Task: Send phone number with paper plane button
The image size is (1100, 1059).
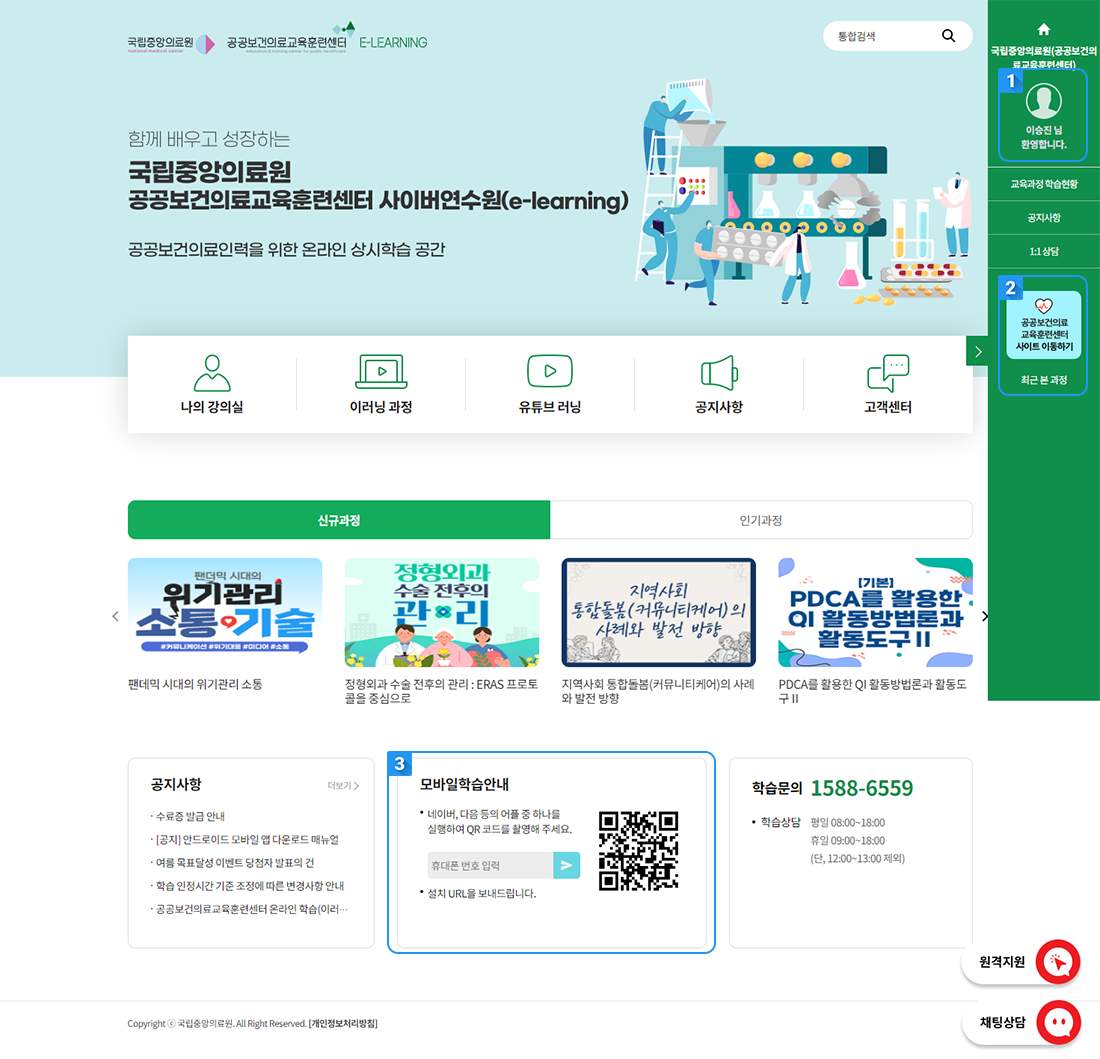Action: [567, 865]
